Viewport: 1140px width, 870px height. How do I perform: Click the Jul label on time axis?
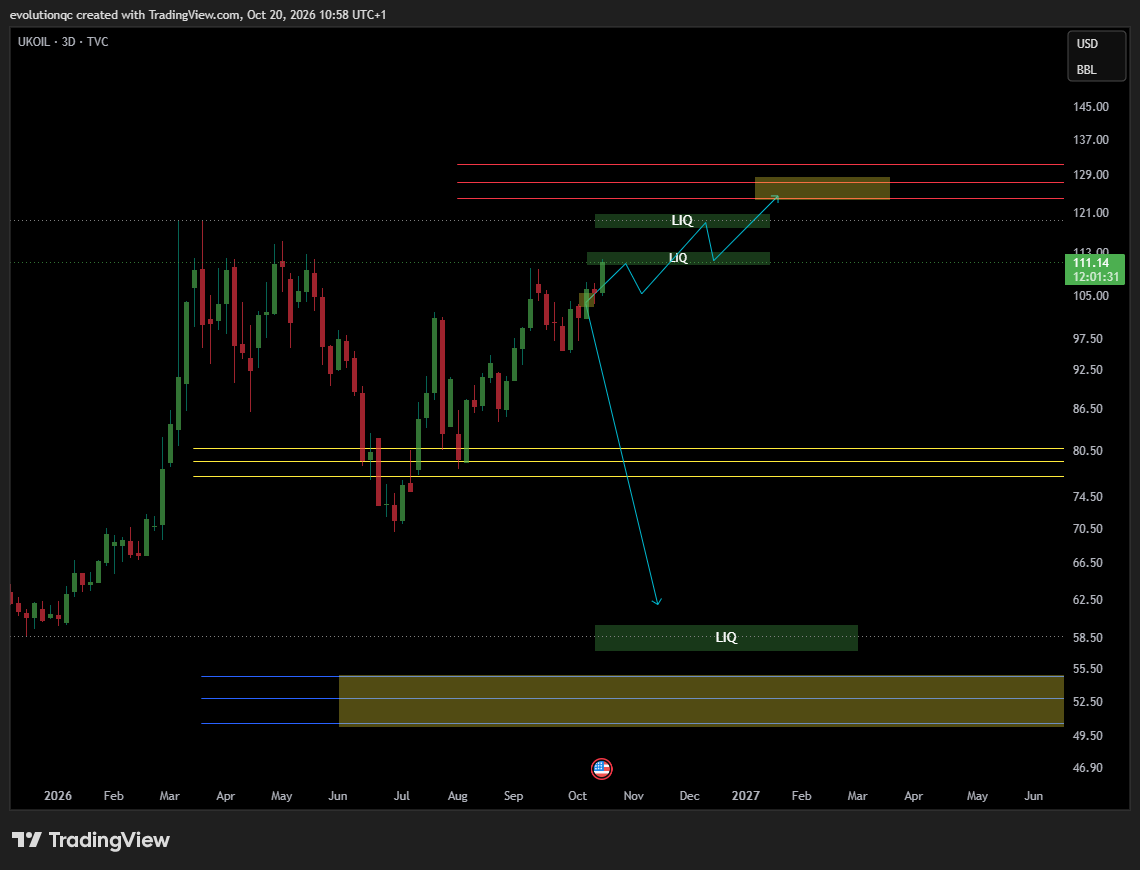[401, 796]
